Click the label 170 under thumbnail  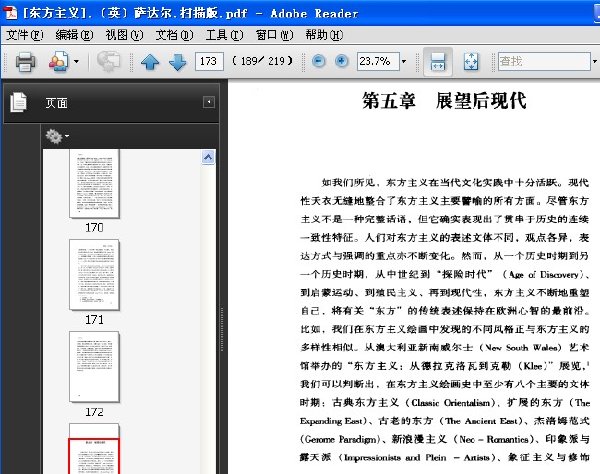click(x=94, y=228)
